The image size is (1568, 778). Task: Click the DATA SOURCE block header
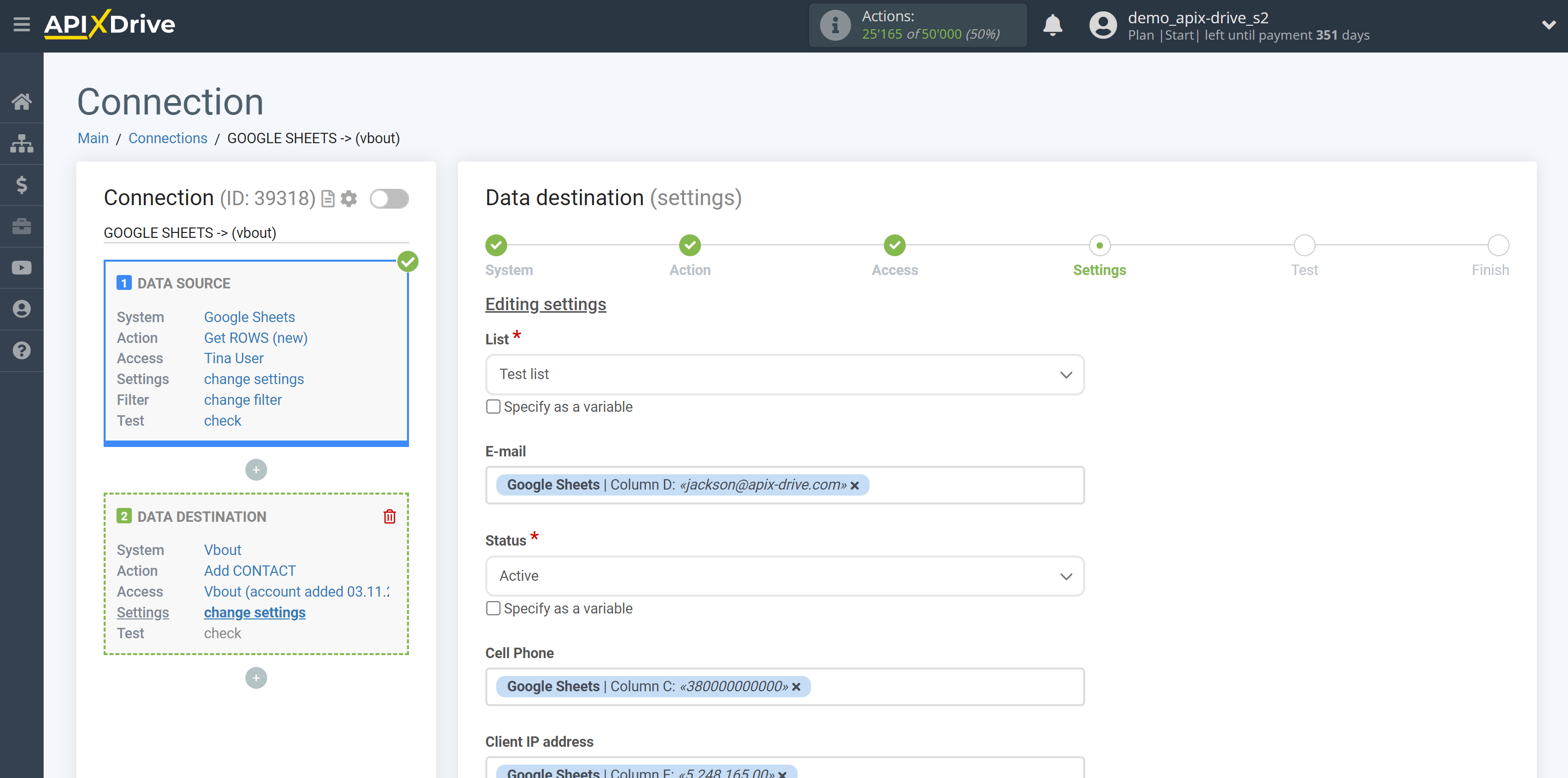click(x=183, y=283)
